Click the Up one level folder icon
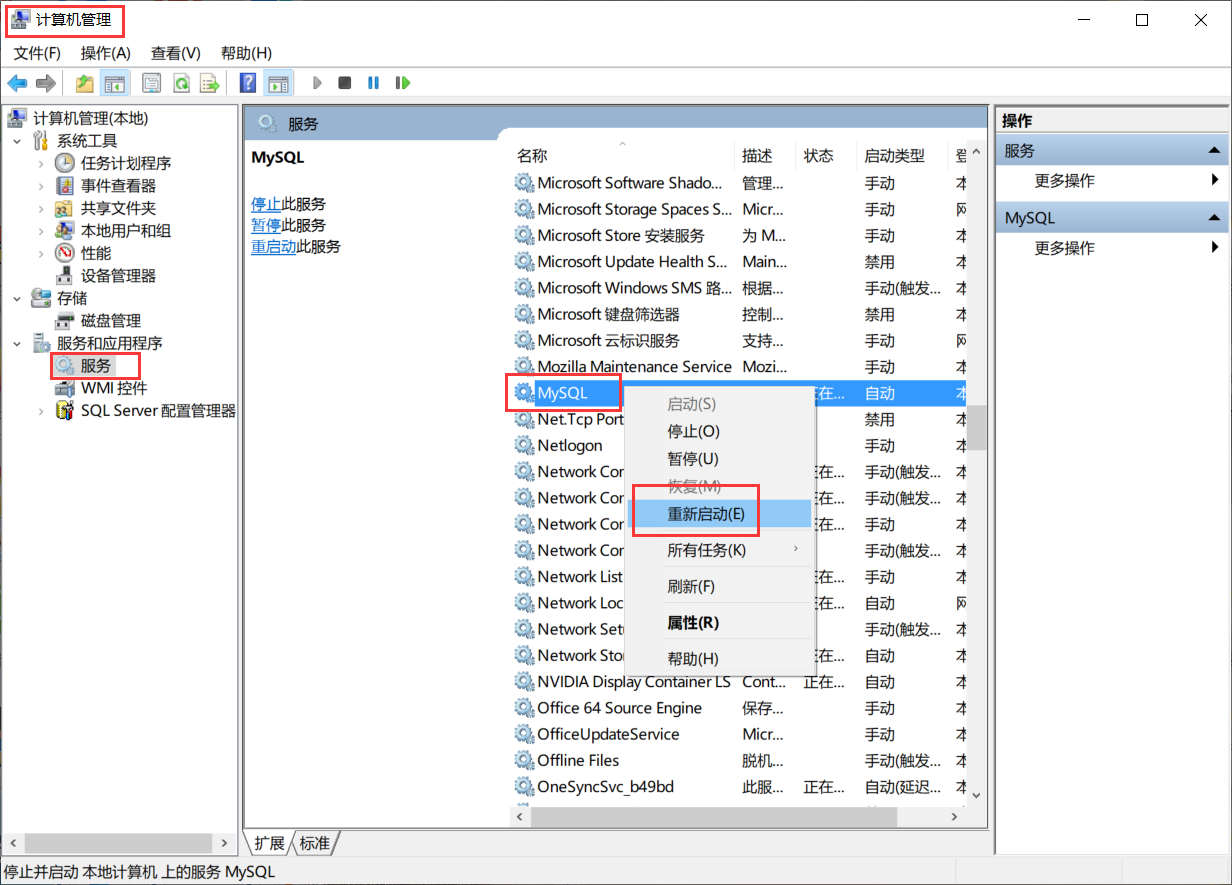 [x=85, y=83]
